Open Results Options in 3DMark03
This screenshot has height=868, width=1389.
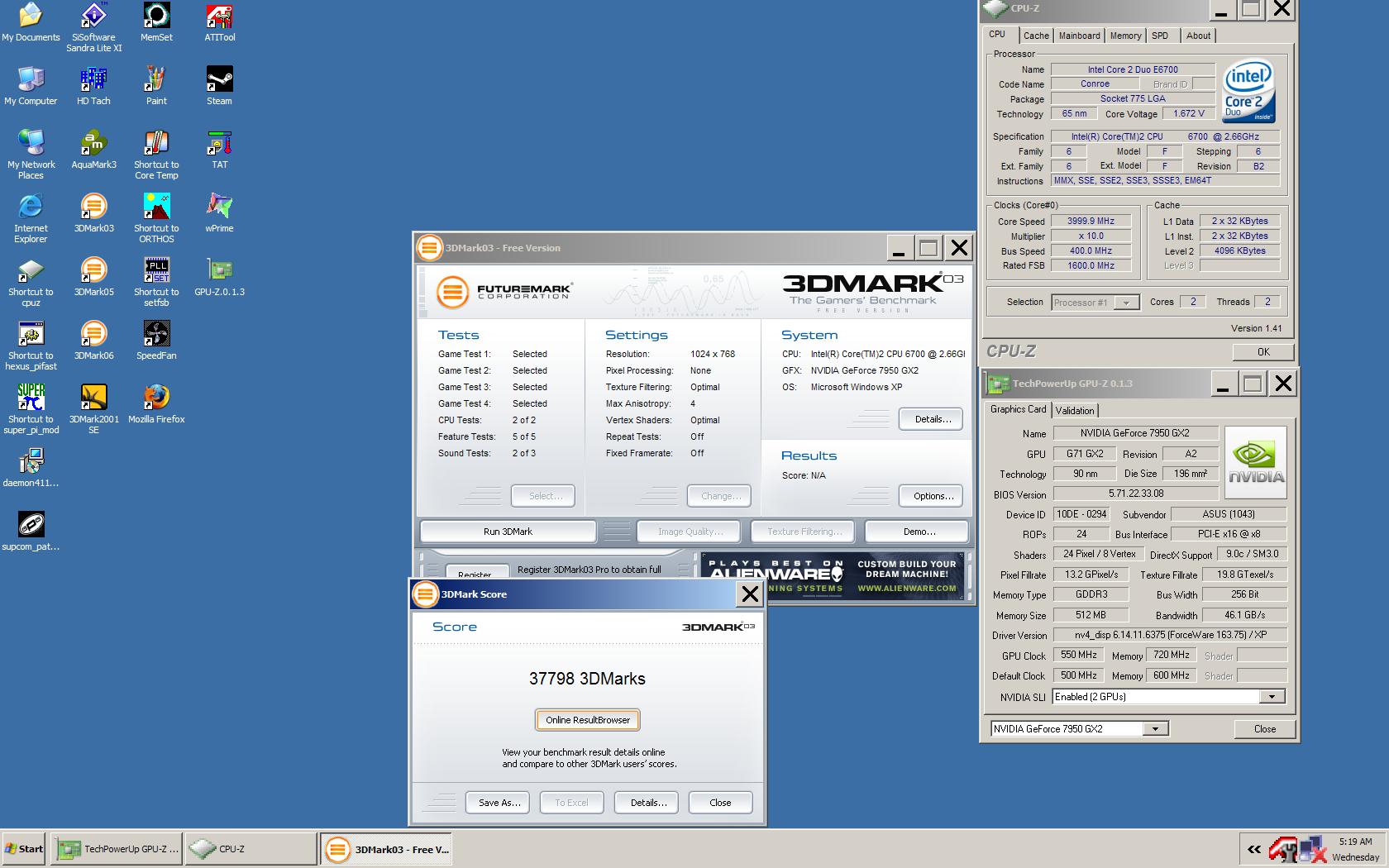[x=932, y=496]
